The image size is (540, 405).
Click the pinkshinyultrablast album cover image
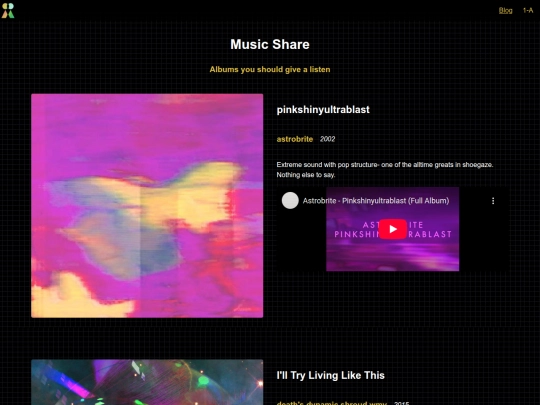tap(147, 206)
